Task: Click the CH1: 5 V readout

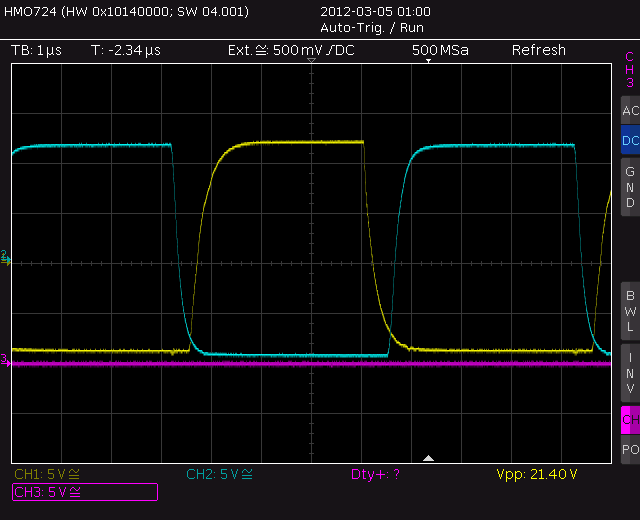Action: (x=47, y=474)
